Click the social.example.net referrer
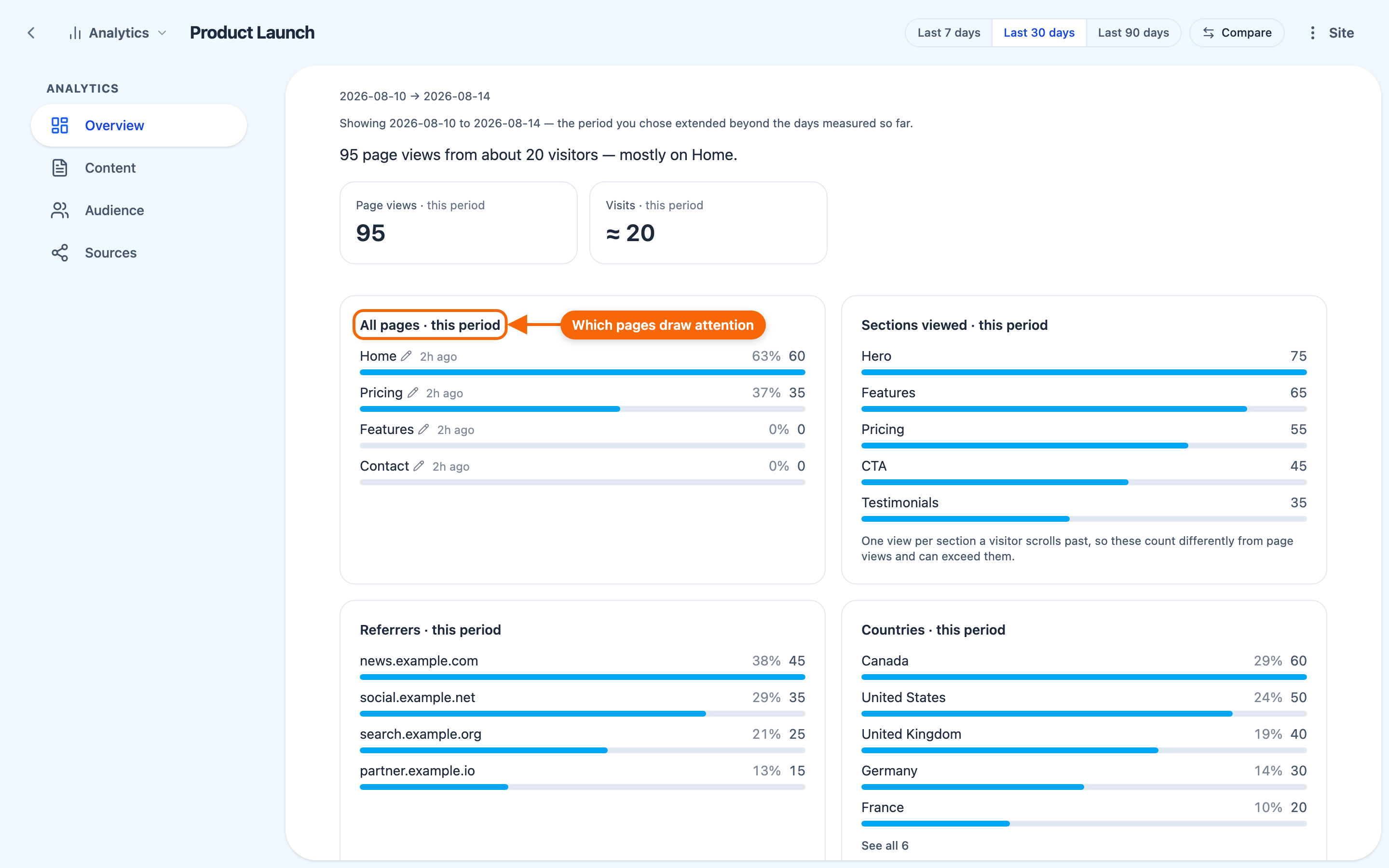Image resolution: width=1389 pixels, height=868 pixels. (417, 697)
